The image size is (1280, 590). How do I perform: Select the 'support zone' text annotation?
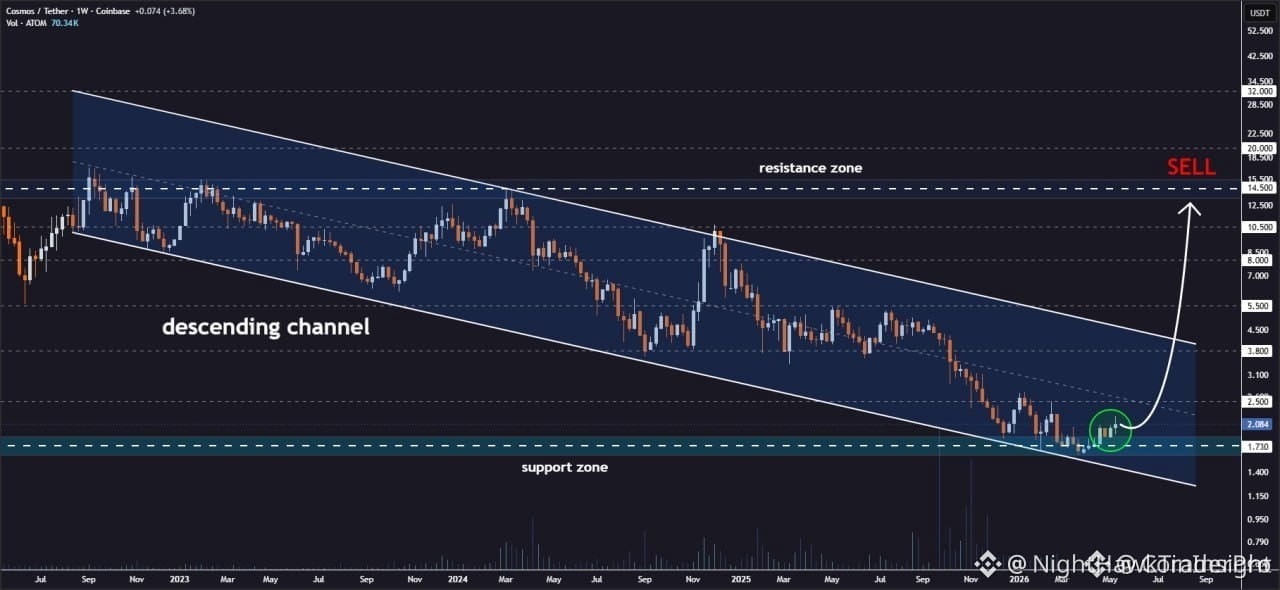(x=564, y=467)
